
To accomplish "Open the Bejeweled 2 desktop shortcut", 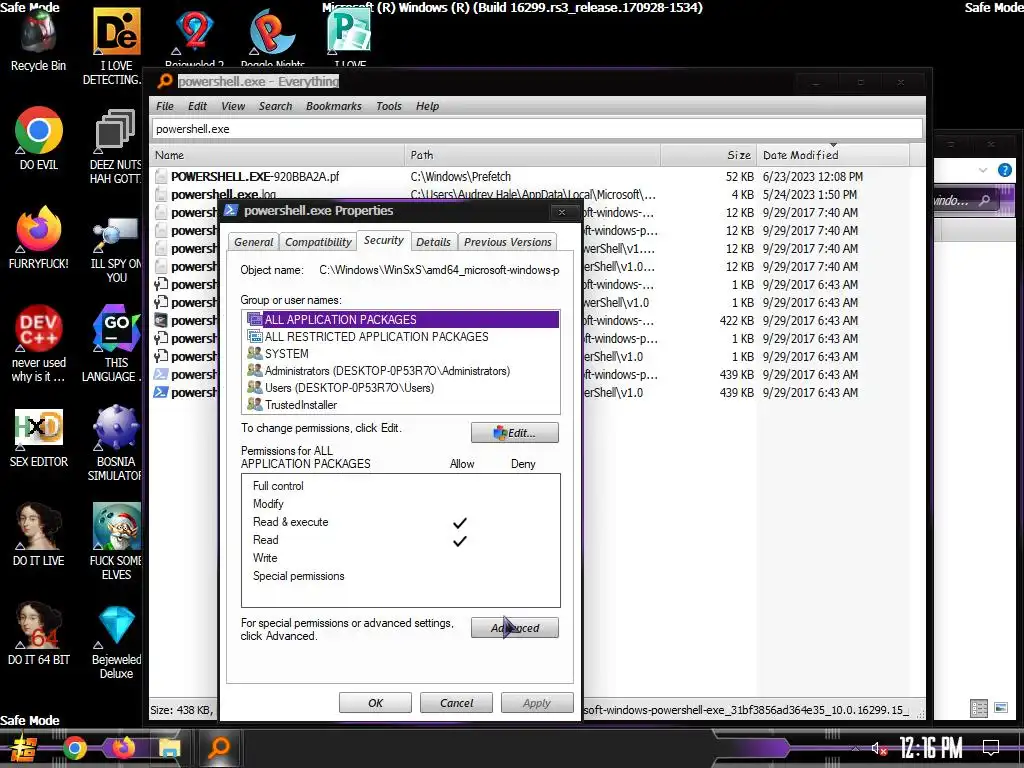I will click(x=194, y=38).
